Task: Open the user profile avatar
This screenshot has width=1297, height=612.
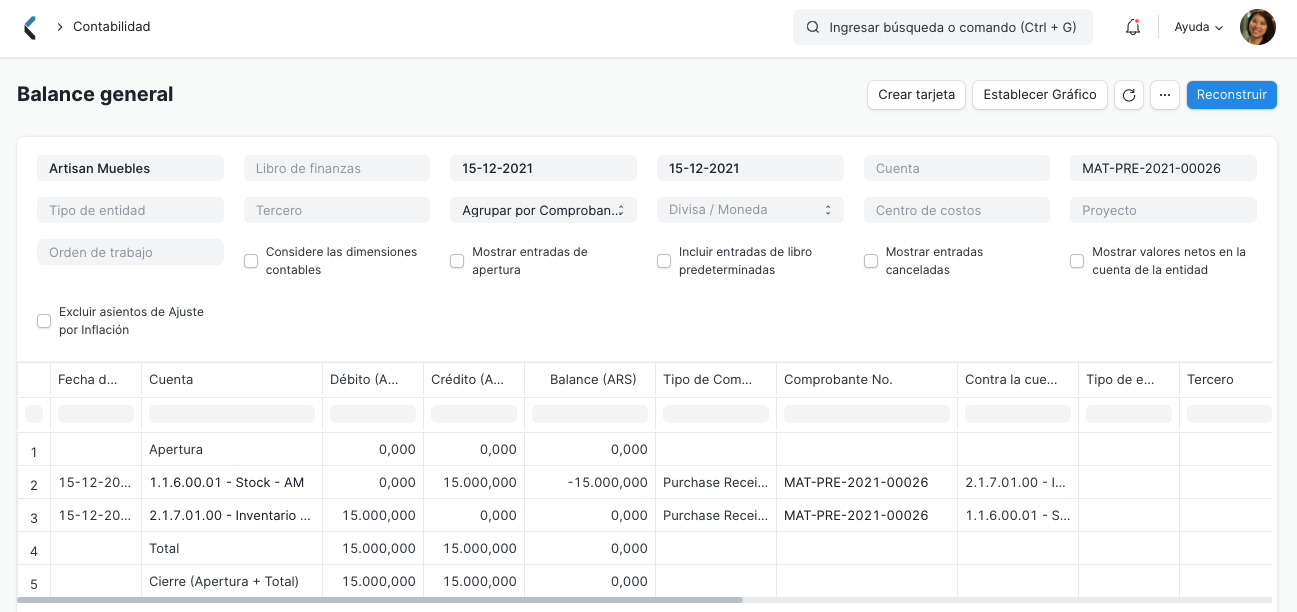Action: coord(1257,27)
